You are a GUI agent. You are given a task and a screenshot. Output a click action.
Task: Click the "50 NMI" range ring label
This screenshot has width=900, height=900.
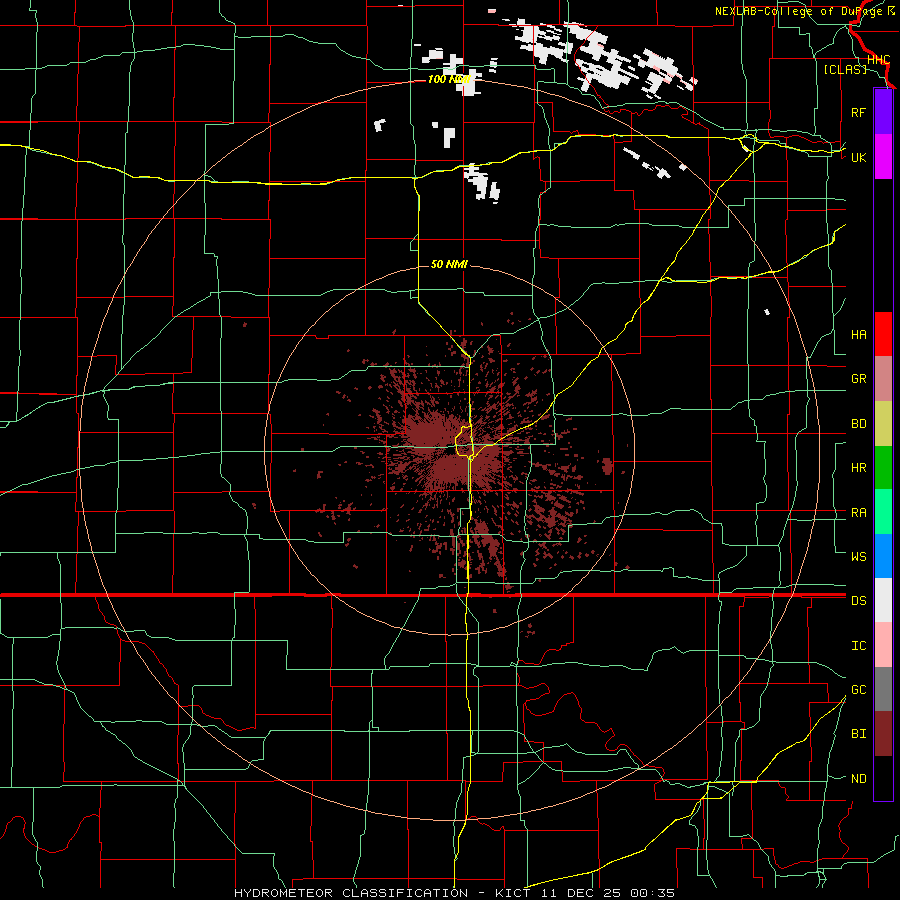click(x=449, y=264)
